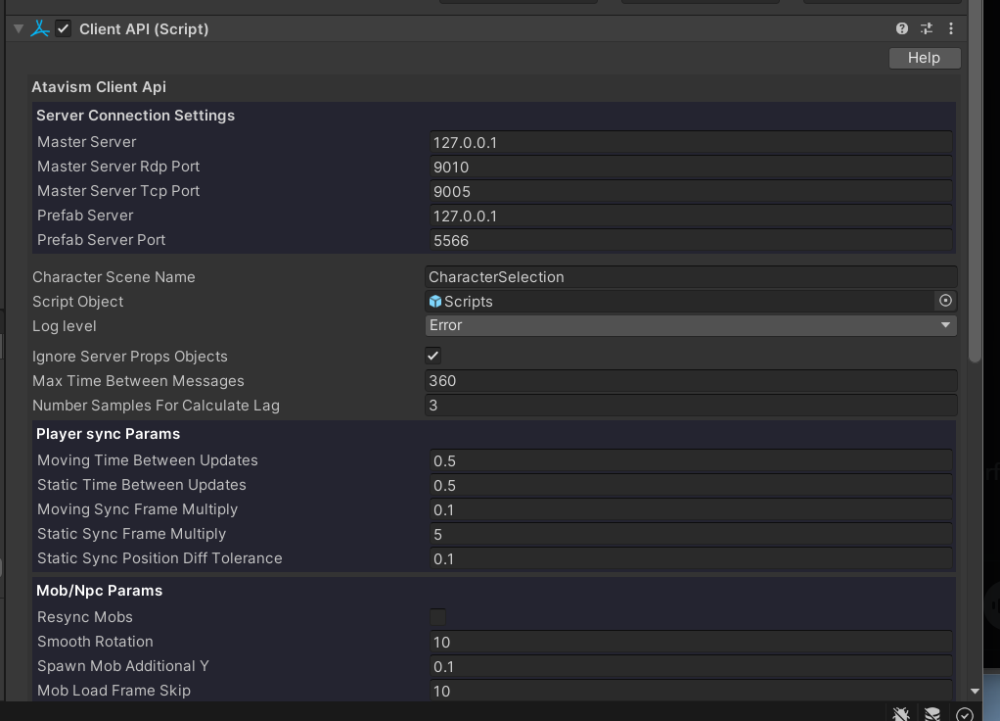Disable the Client API script checkbox
Viewport: 1000px width, 721px height.
click(x=63, y=29)
